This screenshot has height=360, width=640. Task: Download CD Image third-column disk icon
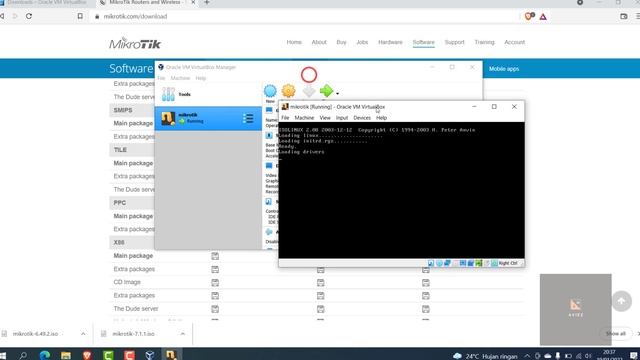[426, 282]
